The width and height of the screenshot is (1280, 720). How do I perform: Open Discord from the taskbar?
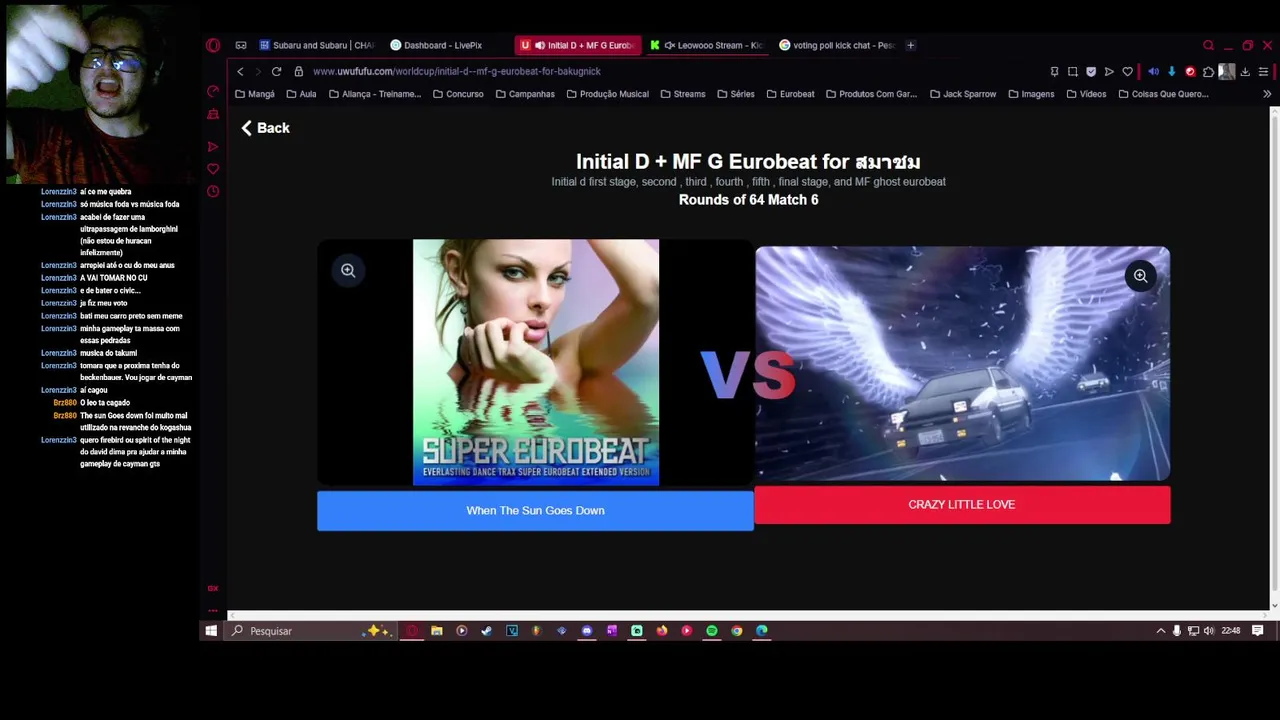pyautogui.click(x=587, y=631)
